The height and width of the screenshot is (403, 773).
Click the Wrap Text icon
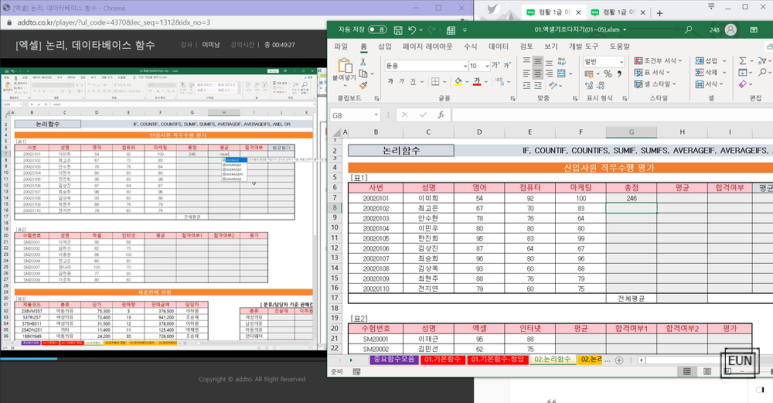click(562, 61)
